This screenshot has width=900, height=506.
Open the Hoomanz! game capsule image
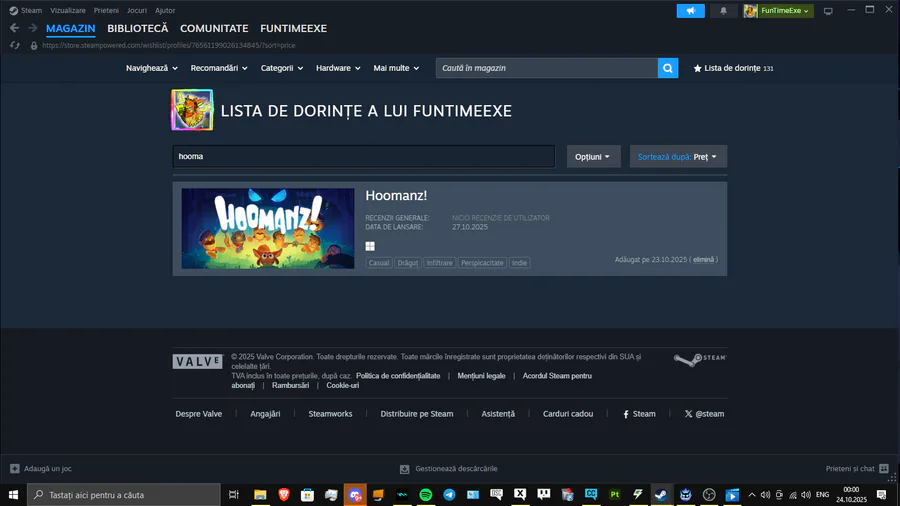tap(267, 228)
